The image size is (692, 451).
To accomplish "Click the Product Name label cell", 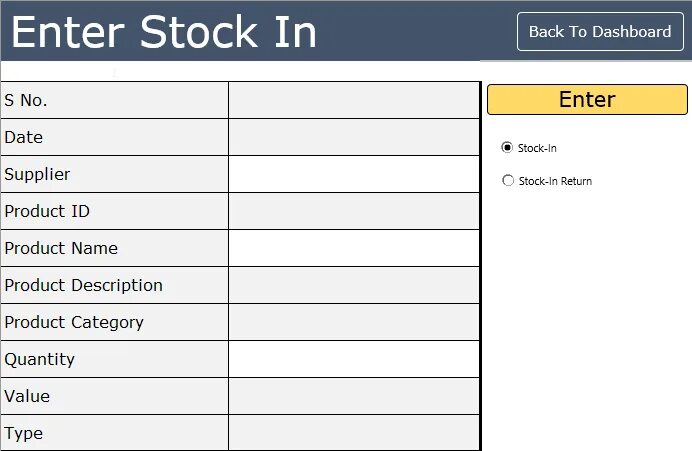I will (114, 248).
